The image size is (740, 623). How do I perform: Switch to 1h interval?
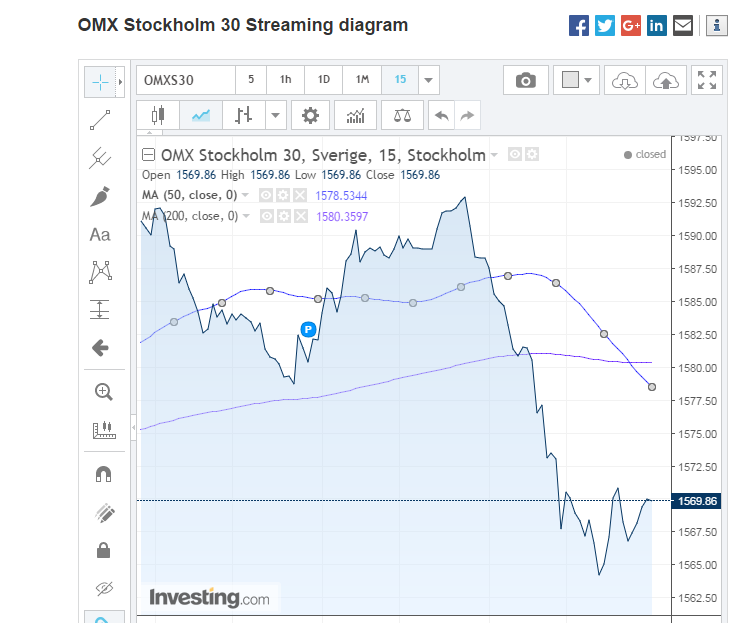click(286, 80)
